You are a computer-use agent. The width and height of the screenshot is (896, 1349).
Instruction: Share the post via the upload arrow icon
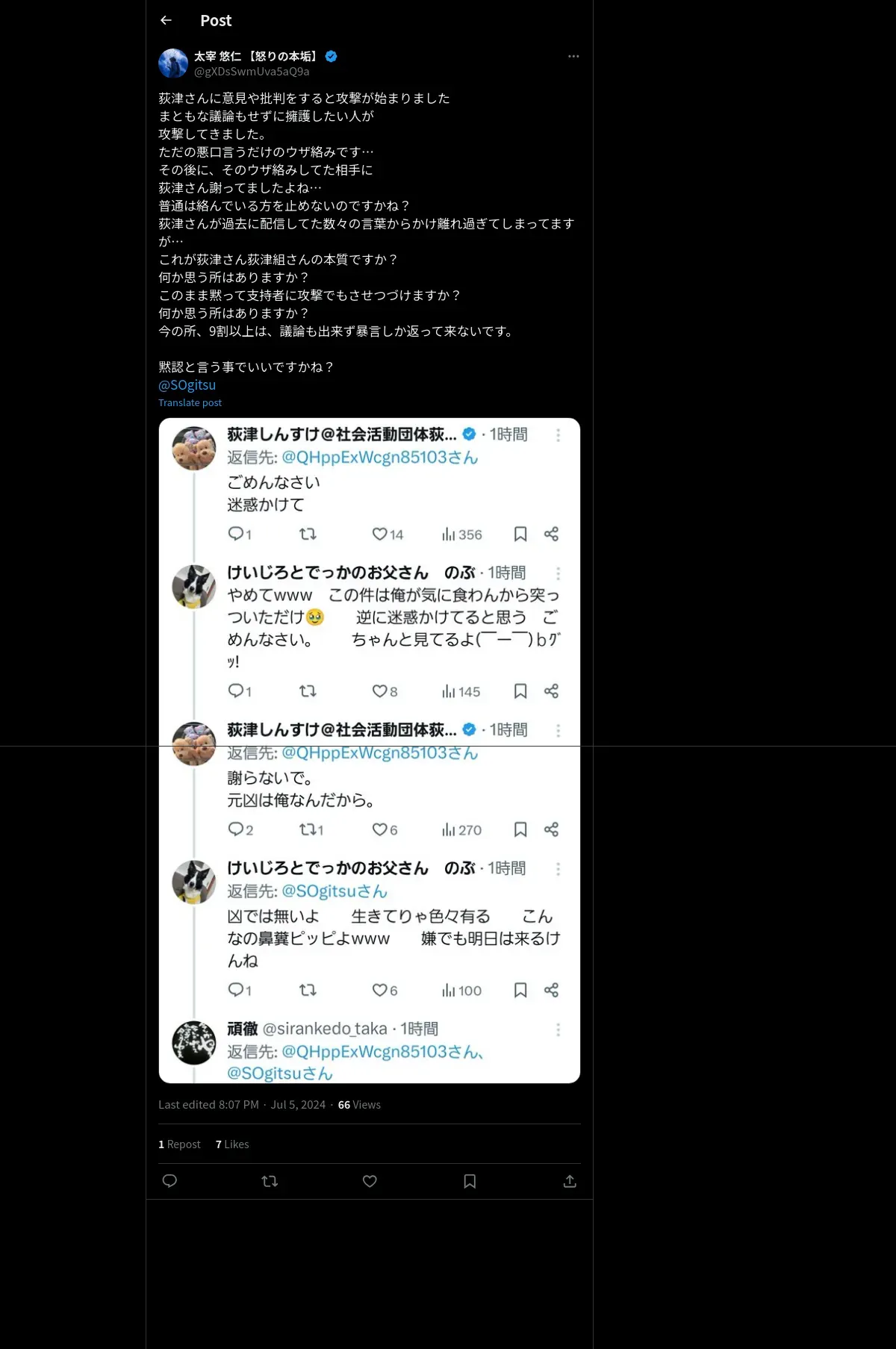click(x=570, y=1181)
